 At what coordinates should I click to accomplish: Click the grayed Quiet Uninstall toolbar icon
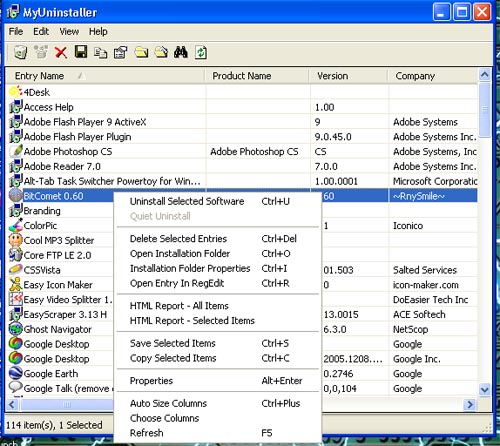tap(41, 52)
